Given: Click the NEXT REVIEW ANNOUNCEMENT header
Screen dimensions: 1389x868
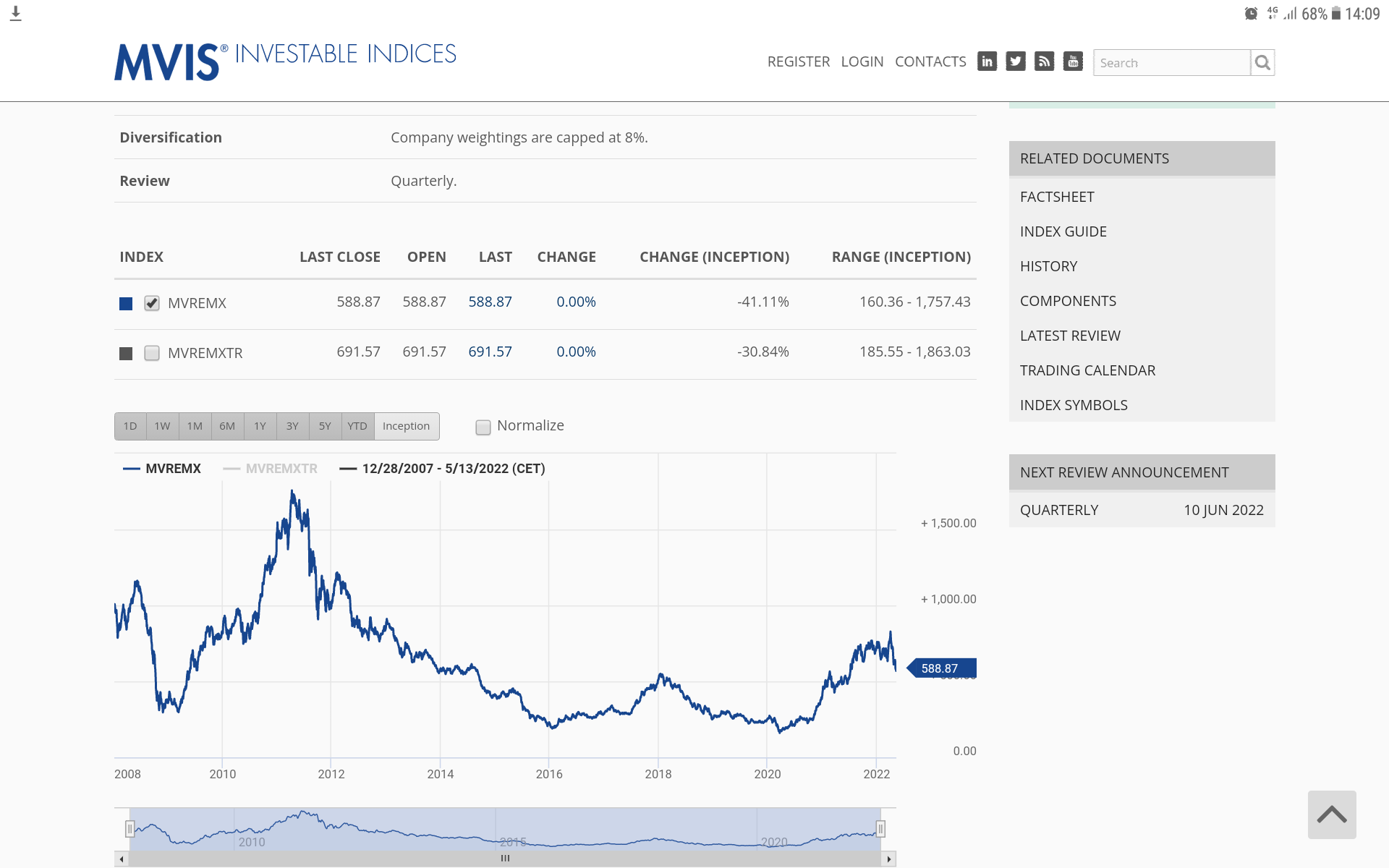Looking at the screenshot, I should [1142, 472].
